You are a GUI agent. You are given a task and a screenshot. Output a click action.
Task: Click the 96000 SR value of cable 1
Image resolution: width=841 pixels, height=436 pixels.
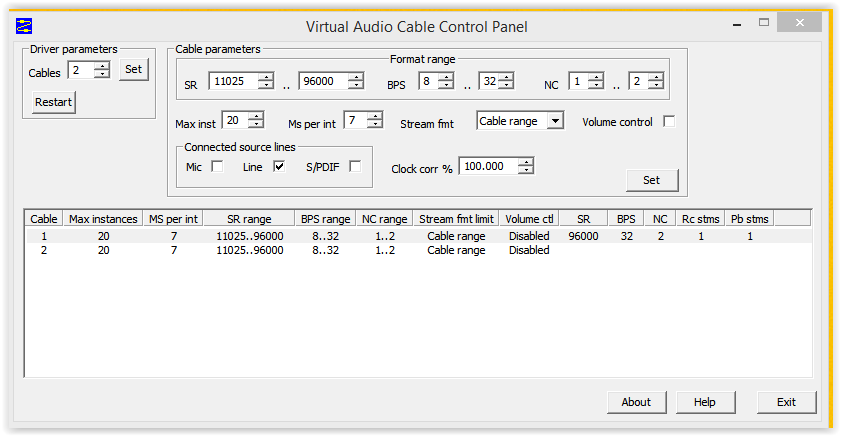click(584, 236)
